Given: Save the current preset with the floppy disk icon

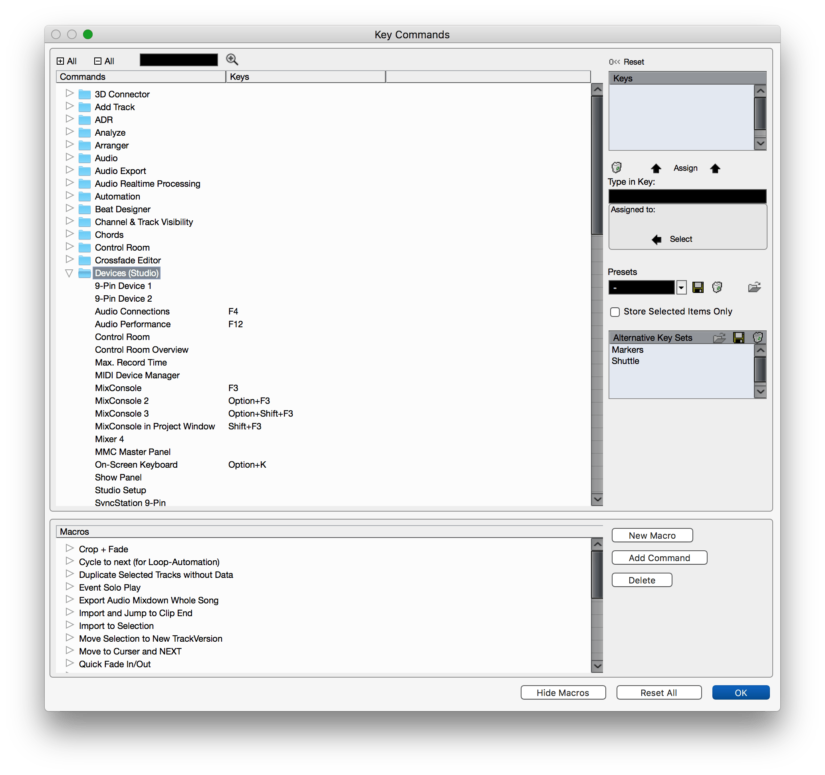Looking at the screenshot, I should click(697, 287).
